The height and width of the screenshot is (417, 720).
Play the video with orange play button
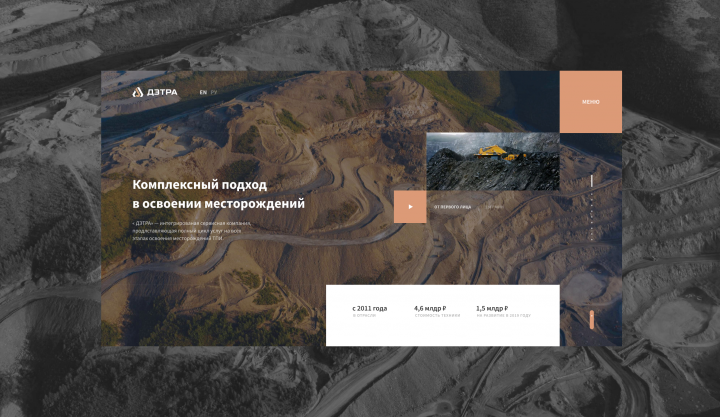[410, 207]
